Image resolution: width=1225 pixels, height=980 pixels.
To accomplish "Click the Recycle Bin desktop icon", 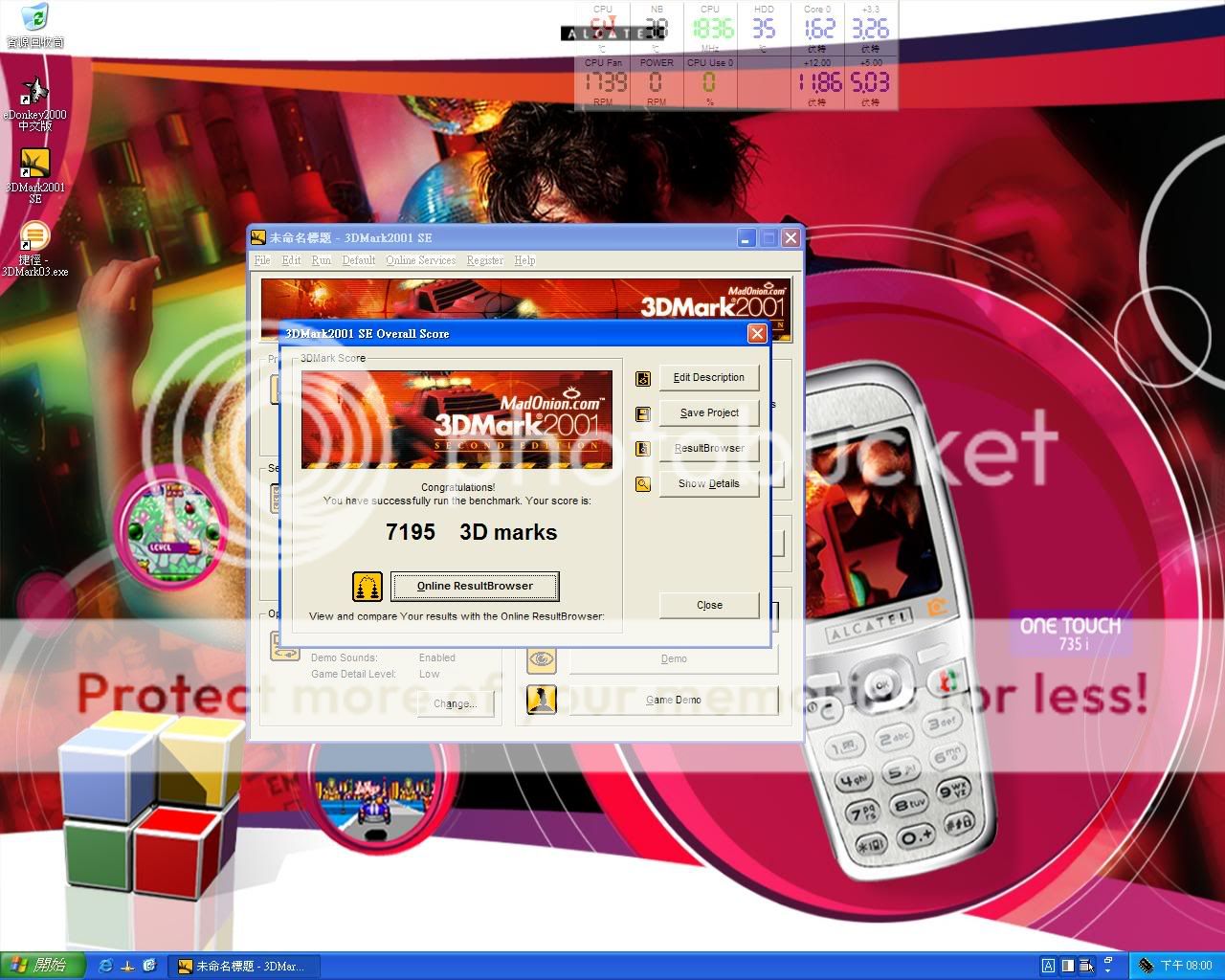I will (34, 19).
